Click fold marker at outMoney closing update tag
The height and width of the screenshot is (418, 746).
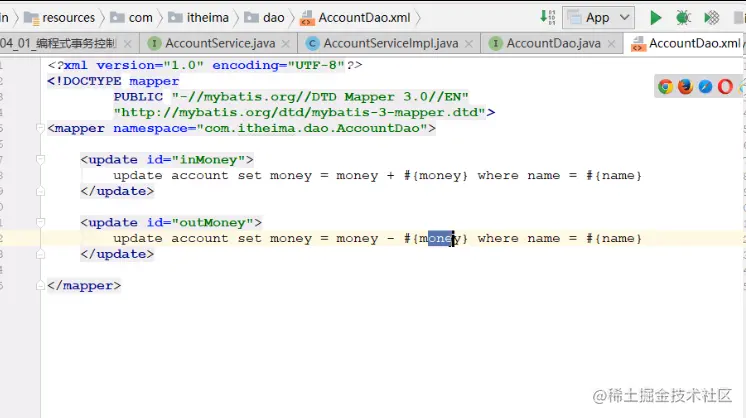40,254
